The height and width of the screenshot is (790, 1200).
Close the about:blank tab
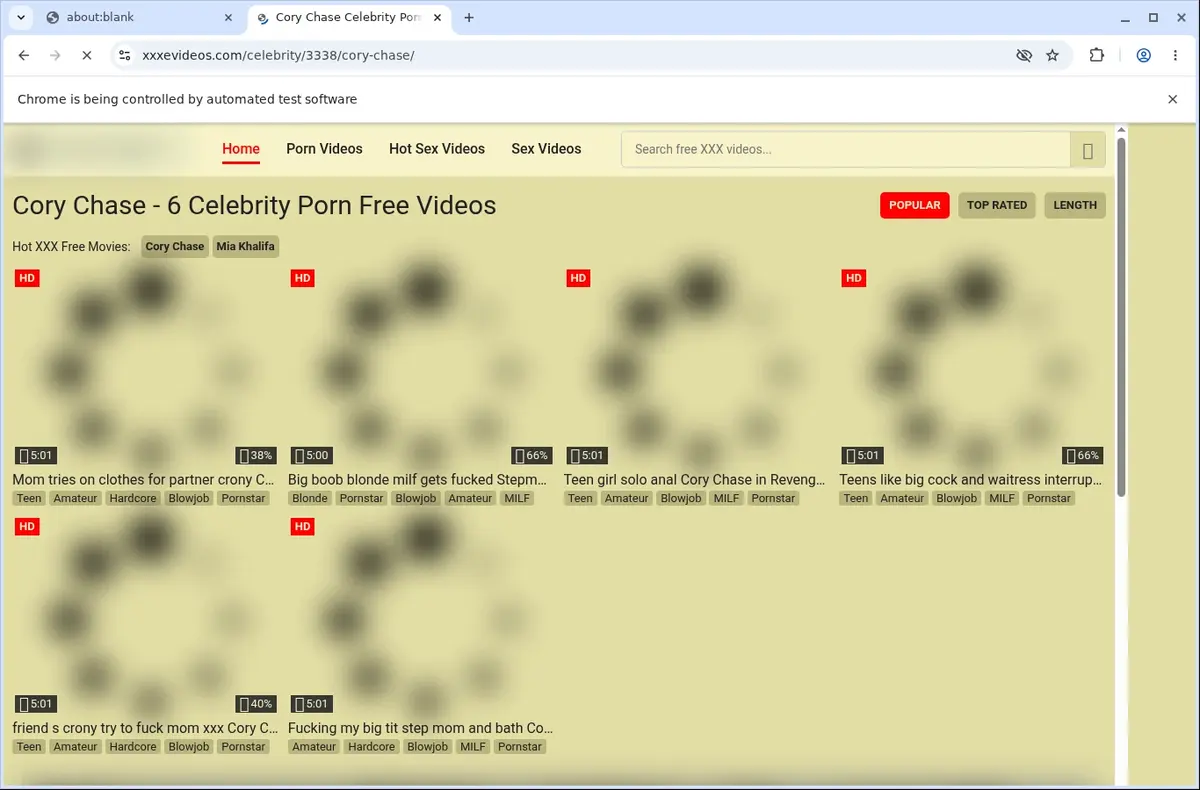[229, 17]
